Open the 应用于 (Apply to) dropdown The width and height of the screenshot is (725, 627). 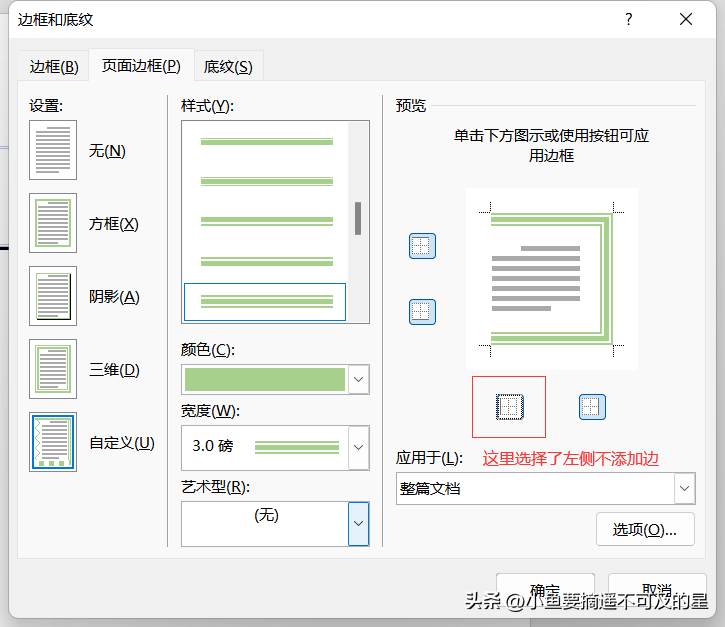(684, 489)
